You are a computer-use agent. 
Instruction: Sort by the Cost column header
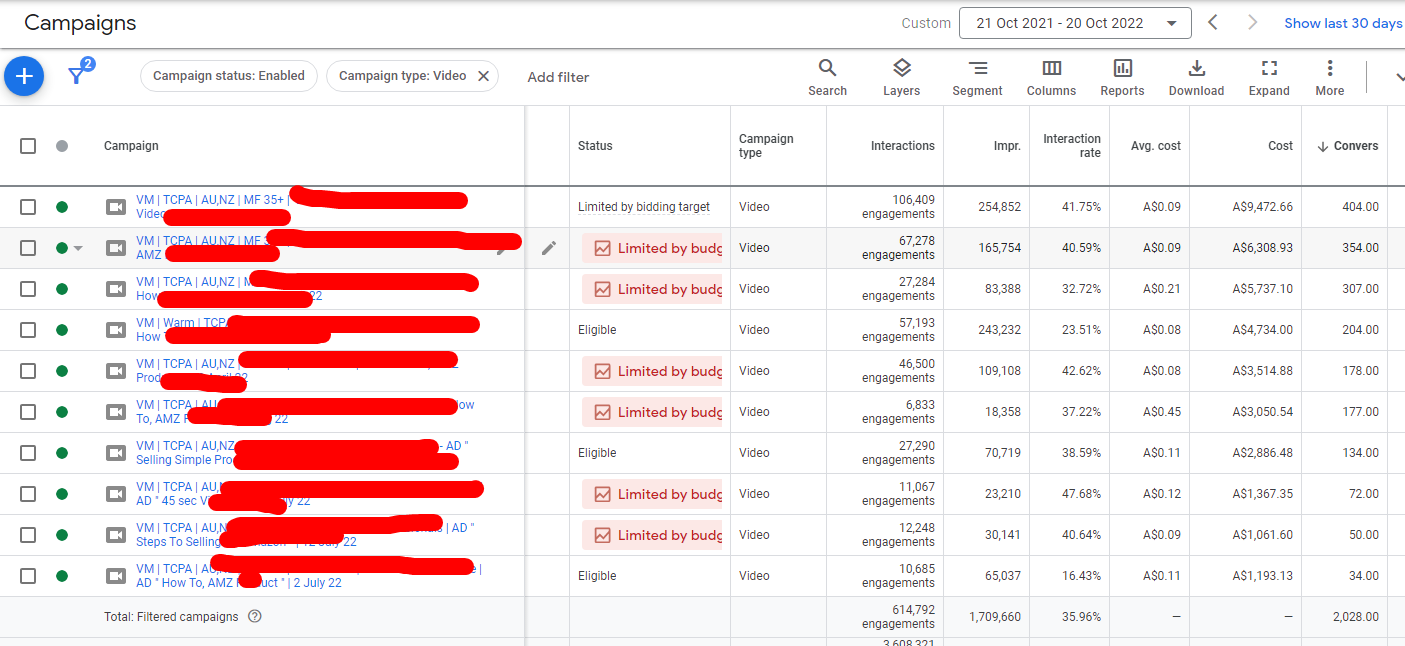1280,146
